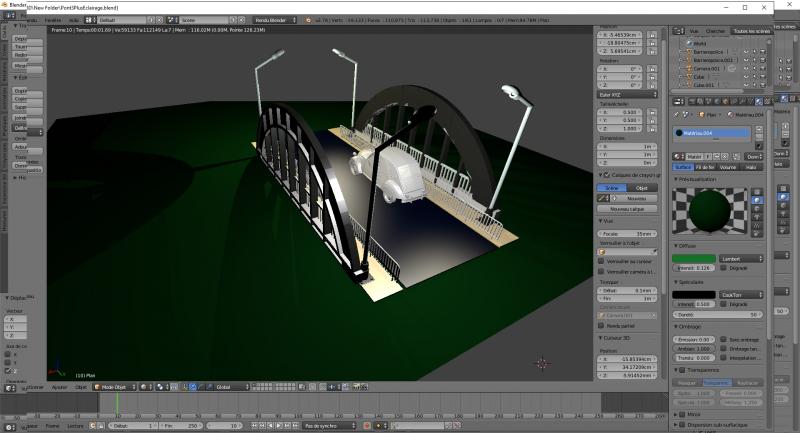Click the lock icon beside position X

(652, 35)
